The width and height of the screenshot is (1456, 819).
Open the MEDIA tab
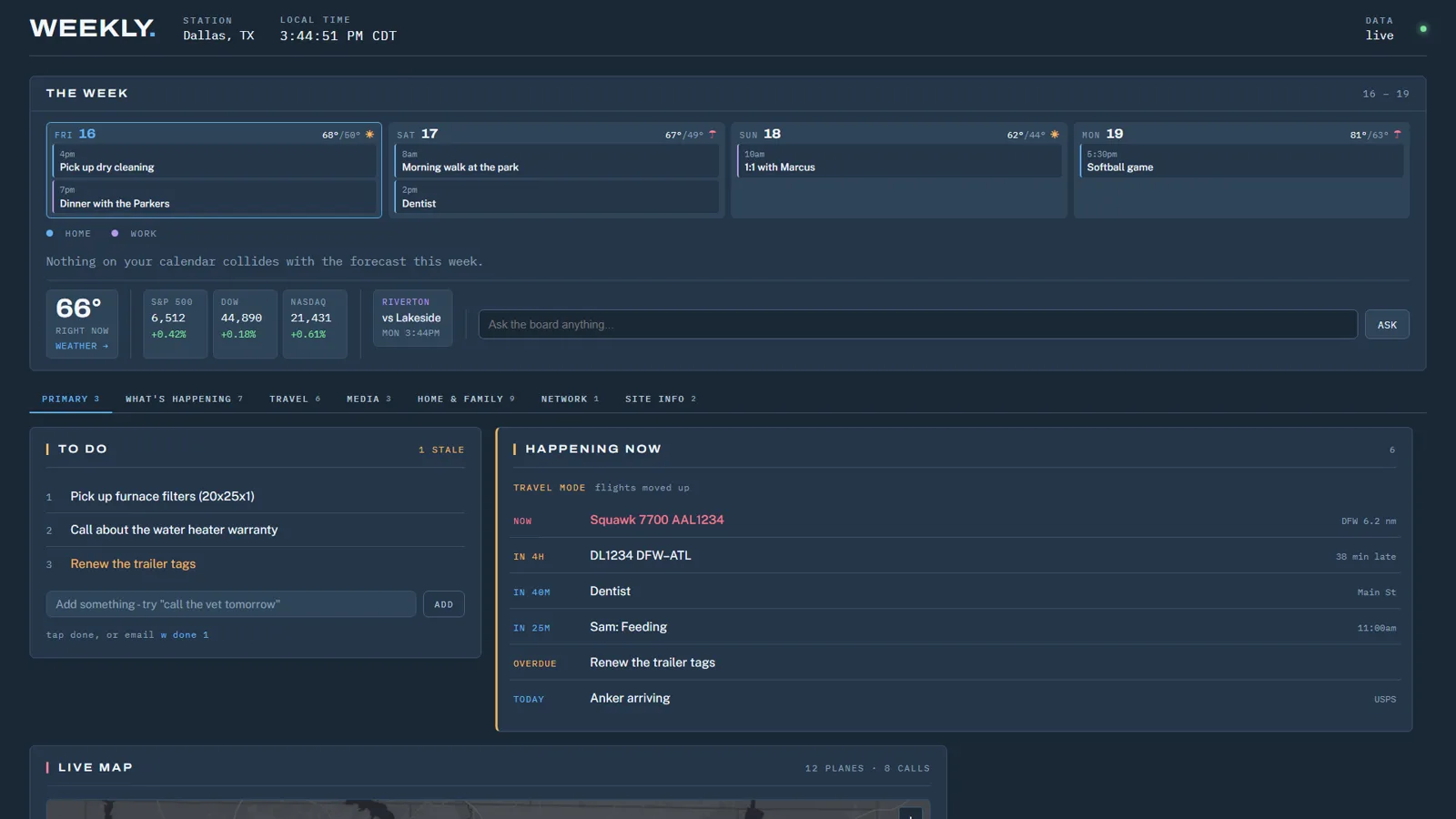click(x=369, y=399)
